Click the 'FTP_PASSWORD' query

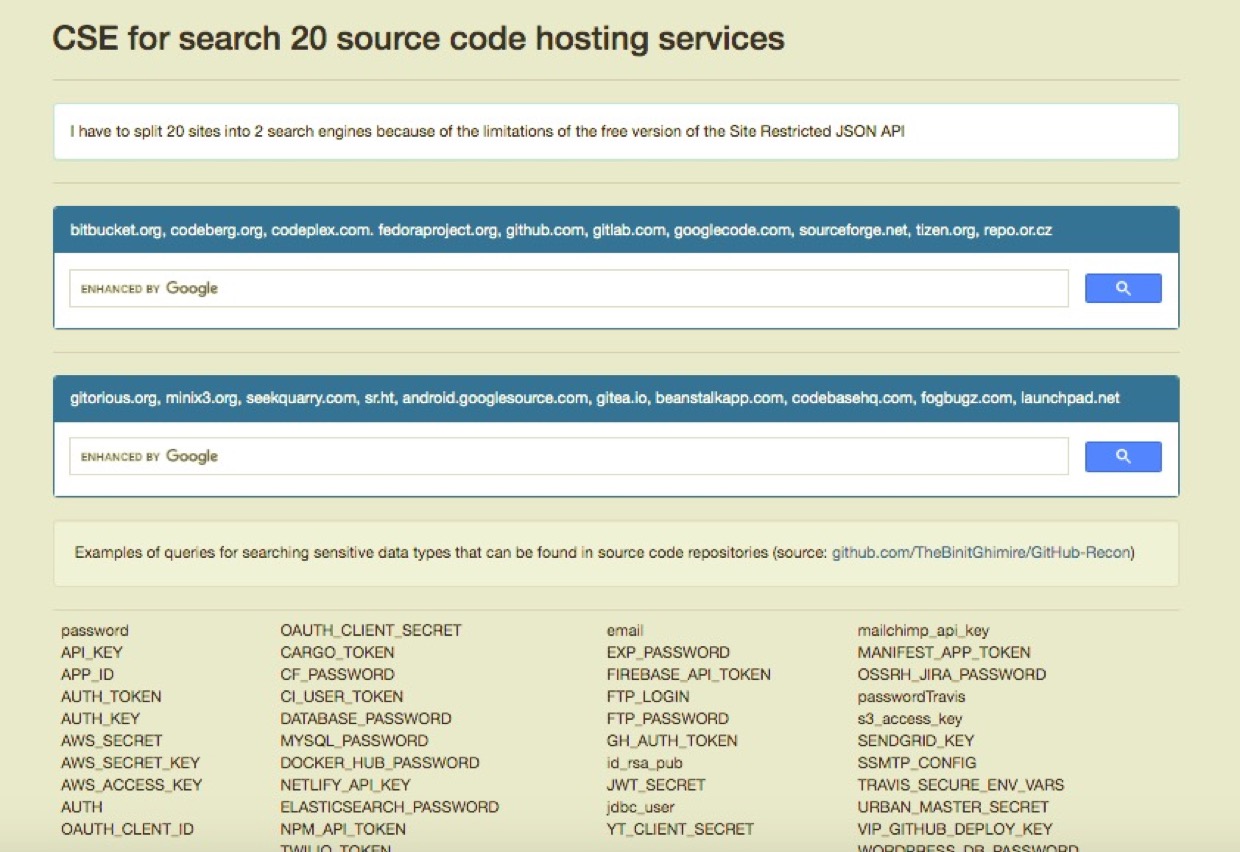pos(668,718)
